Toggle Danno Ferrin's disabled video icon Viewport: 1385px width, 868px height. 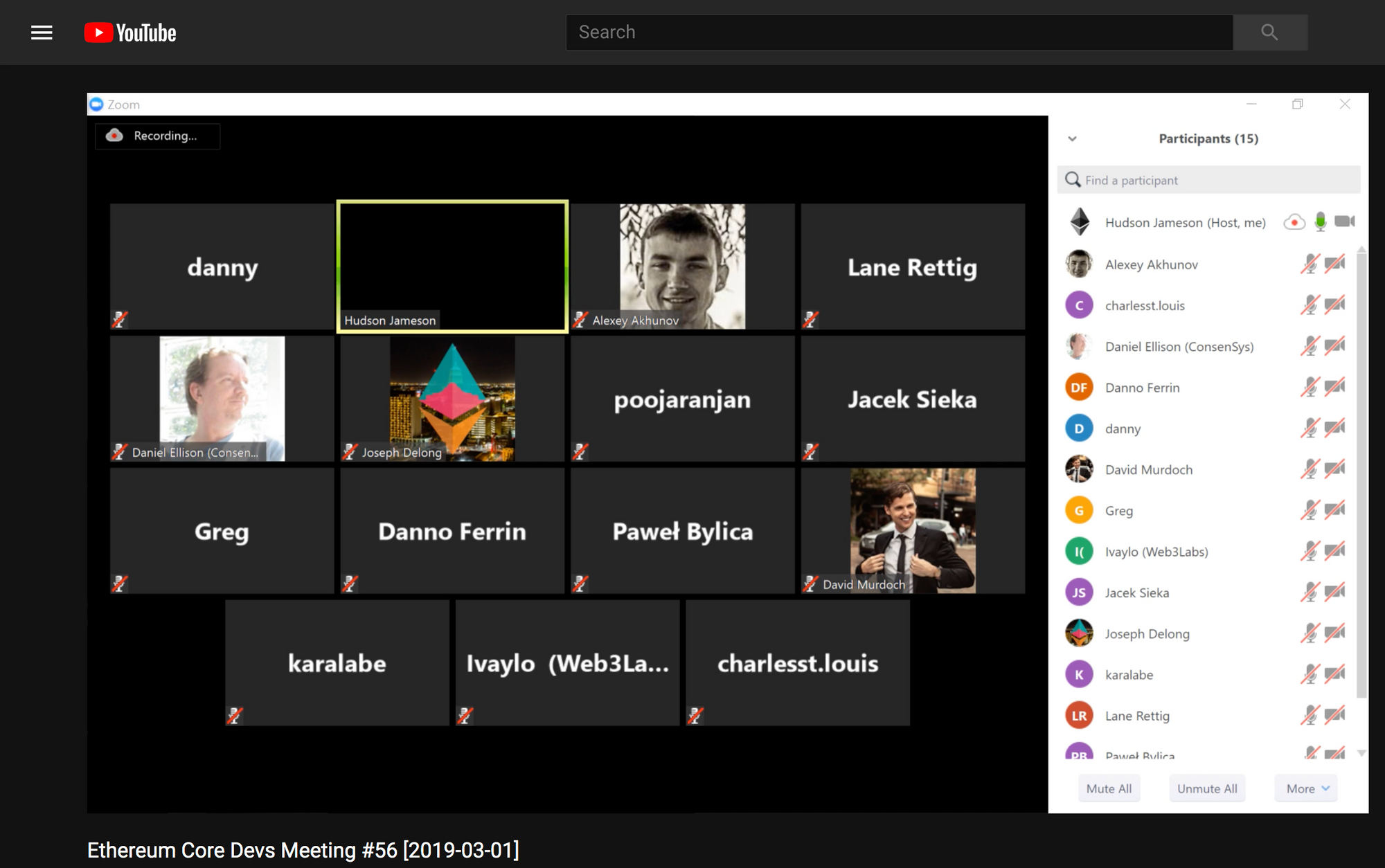pyautogui.click(x=1334, y=388)
